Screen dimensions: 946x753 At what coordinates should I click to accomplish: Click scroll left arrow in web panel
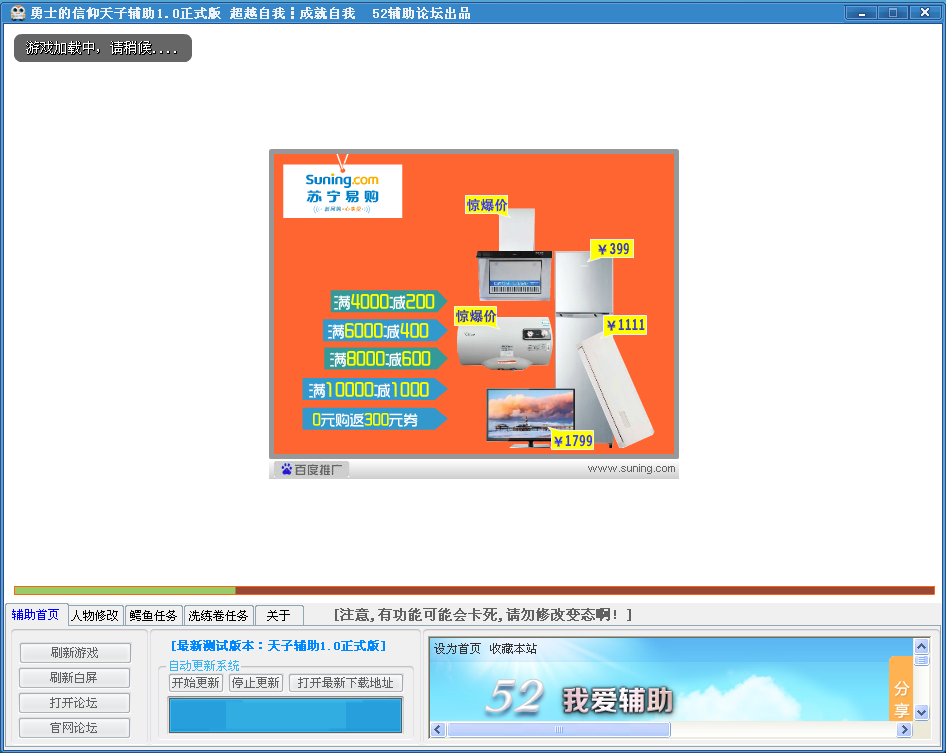[x=438, y=729]
